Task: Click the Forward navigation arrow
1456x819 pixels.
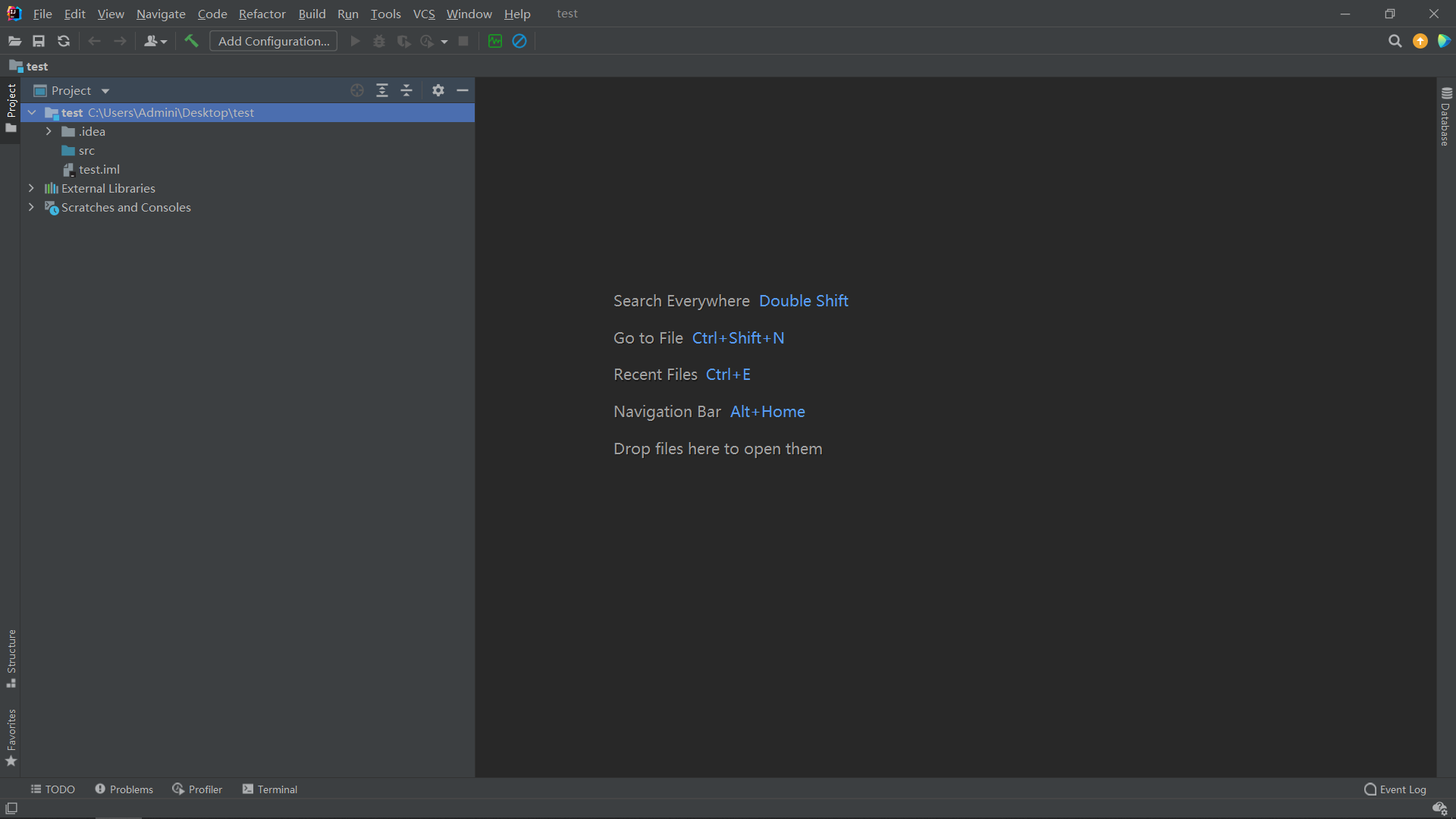Action: click(120, 41)
